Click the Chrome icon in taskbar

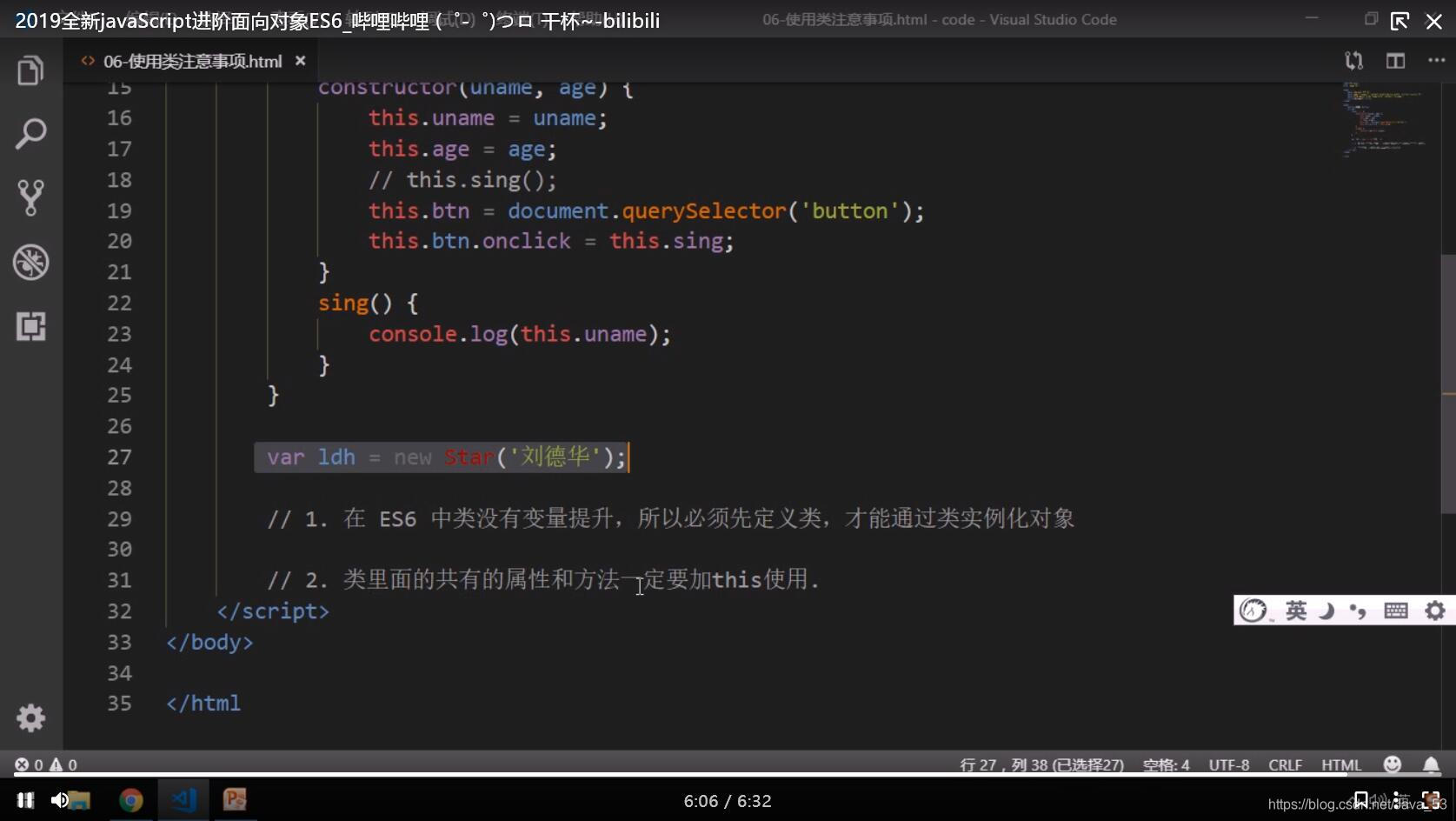point(131,800)
